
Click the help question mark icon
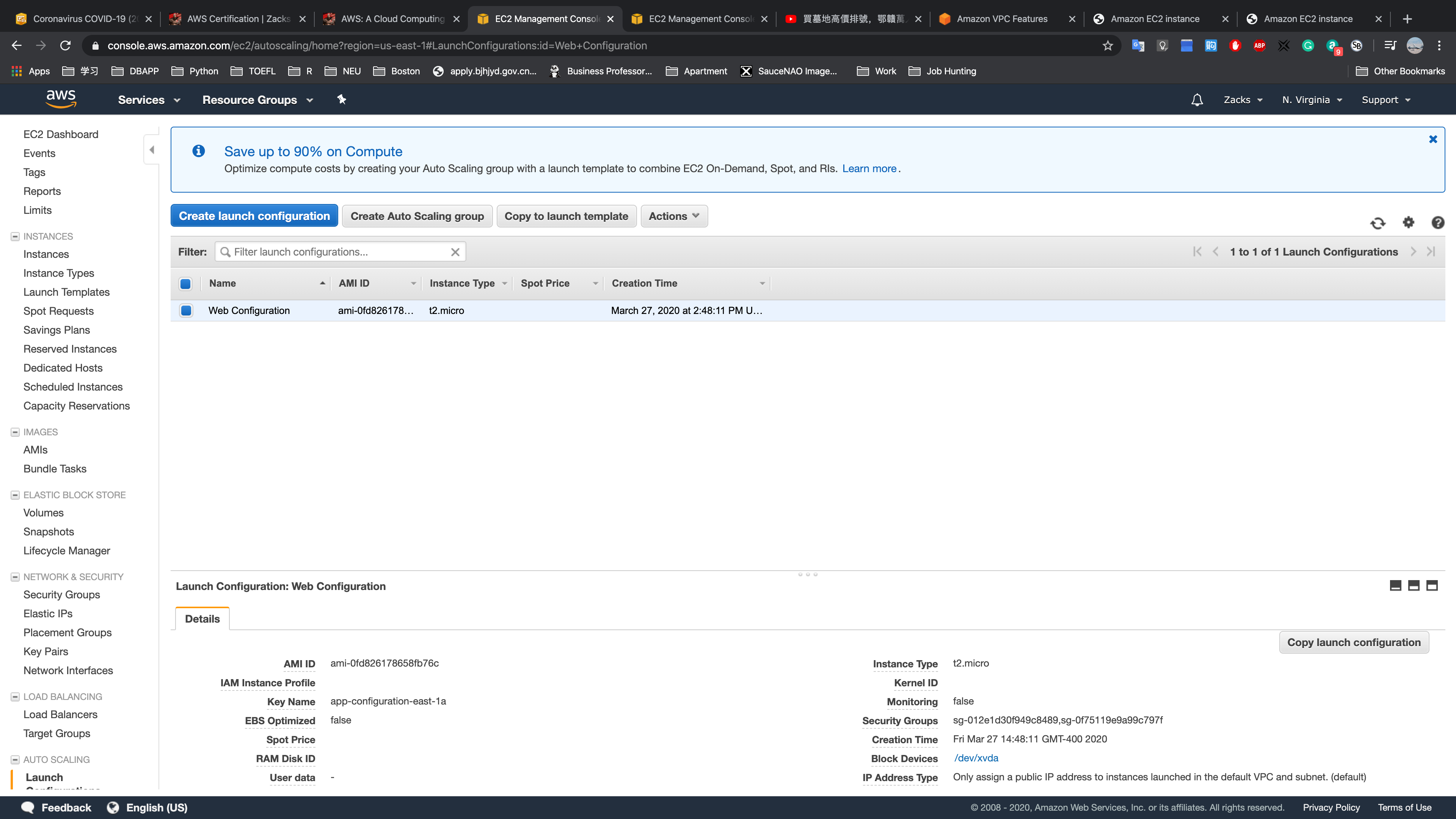pyautogui.click(x=1437, y=223)
